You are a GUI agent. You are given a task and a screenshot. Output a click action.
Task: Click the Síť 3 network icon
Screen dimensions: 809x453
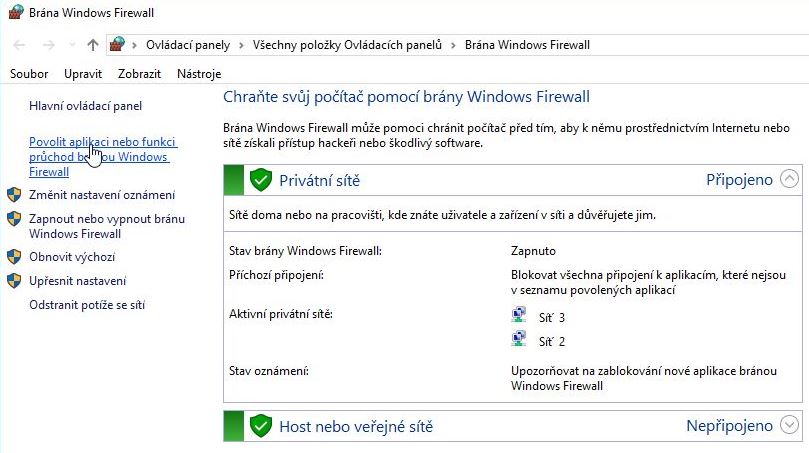tap(519, 315)
